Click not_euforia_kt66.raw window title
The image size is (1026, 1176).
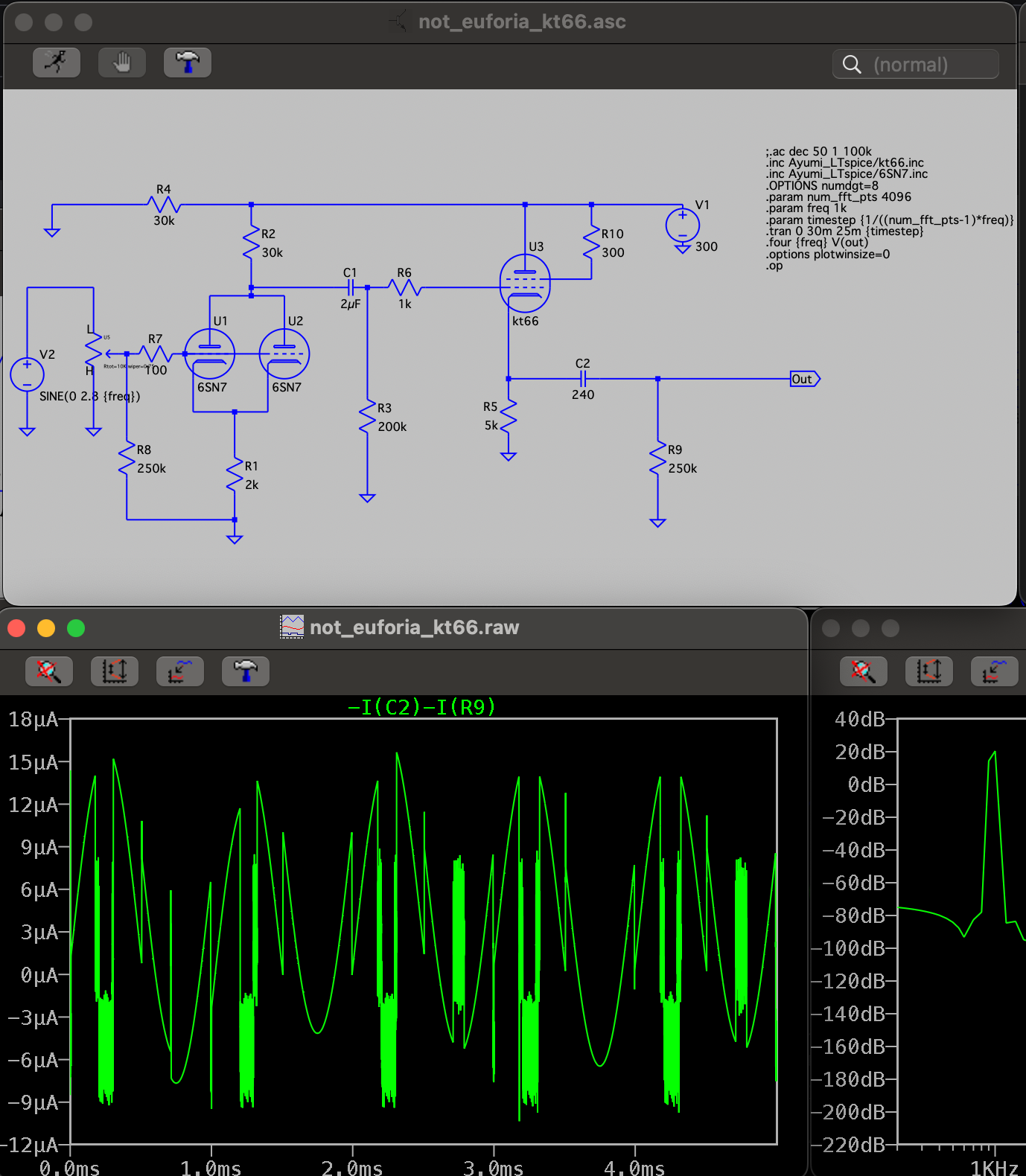coord(414,627)
